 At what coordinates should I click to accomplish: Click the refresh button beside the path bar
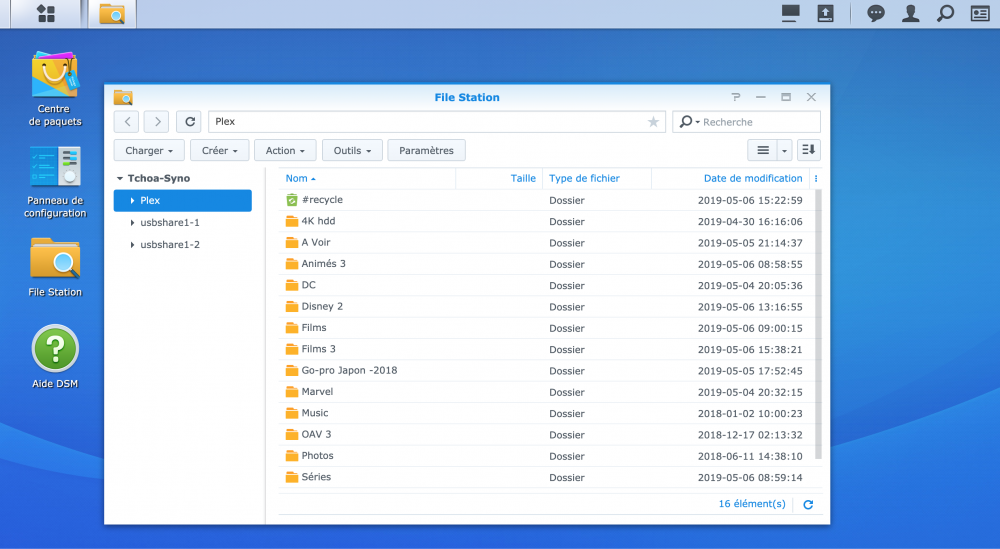[x=188, y=122]
